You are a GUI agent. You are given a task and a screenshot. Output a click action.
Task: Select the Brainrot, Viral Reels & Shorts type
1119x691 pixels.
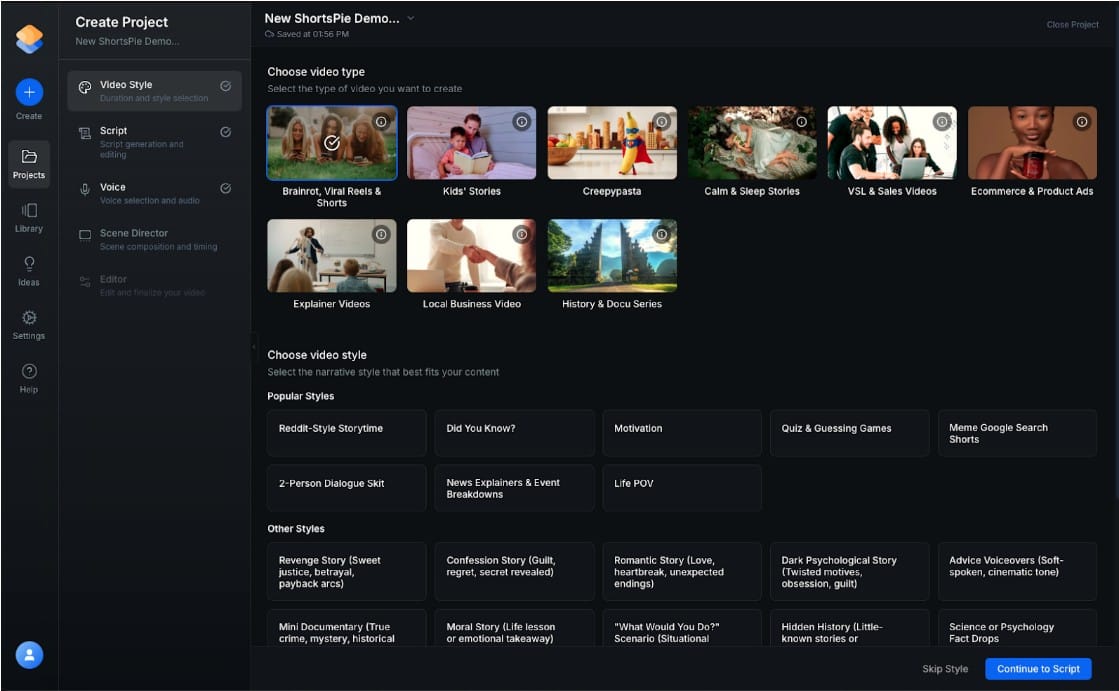(332, 143)
